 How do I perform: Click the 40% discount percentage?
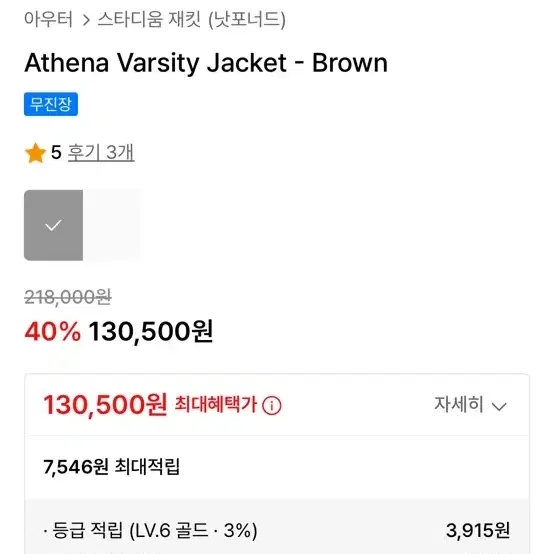pyautogui.click(x=53, y=331)
